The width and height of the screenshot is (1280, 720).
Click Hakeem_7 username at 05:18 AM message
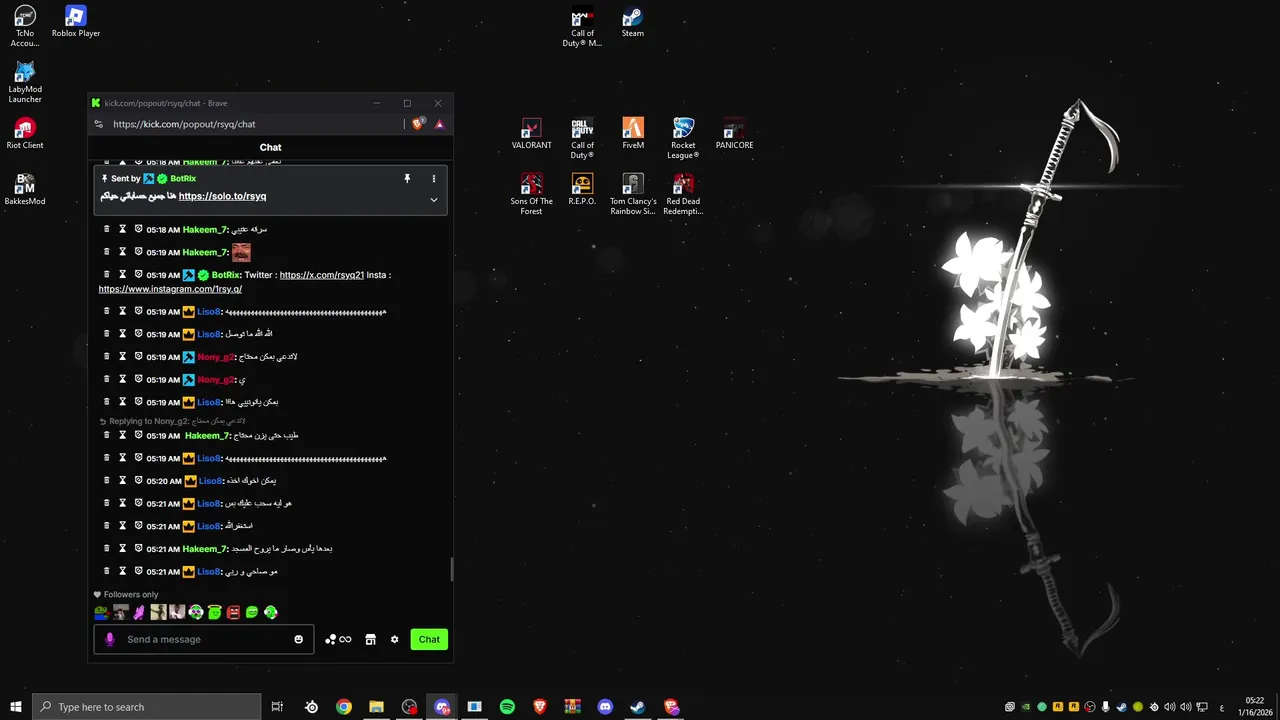[205, 230]
